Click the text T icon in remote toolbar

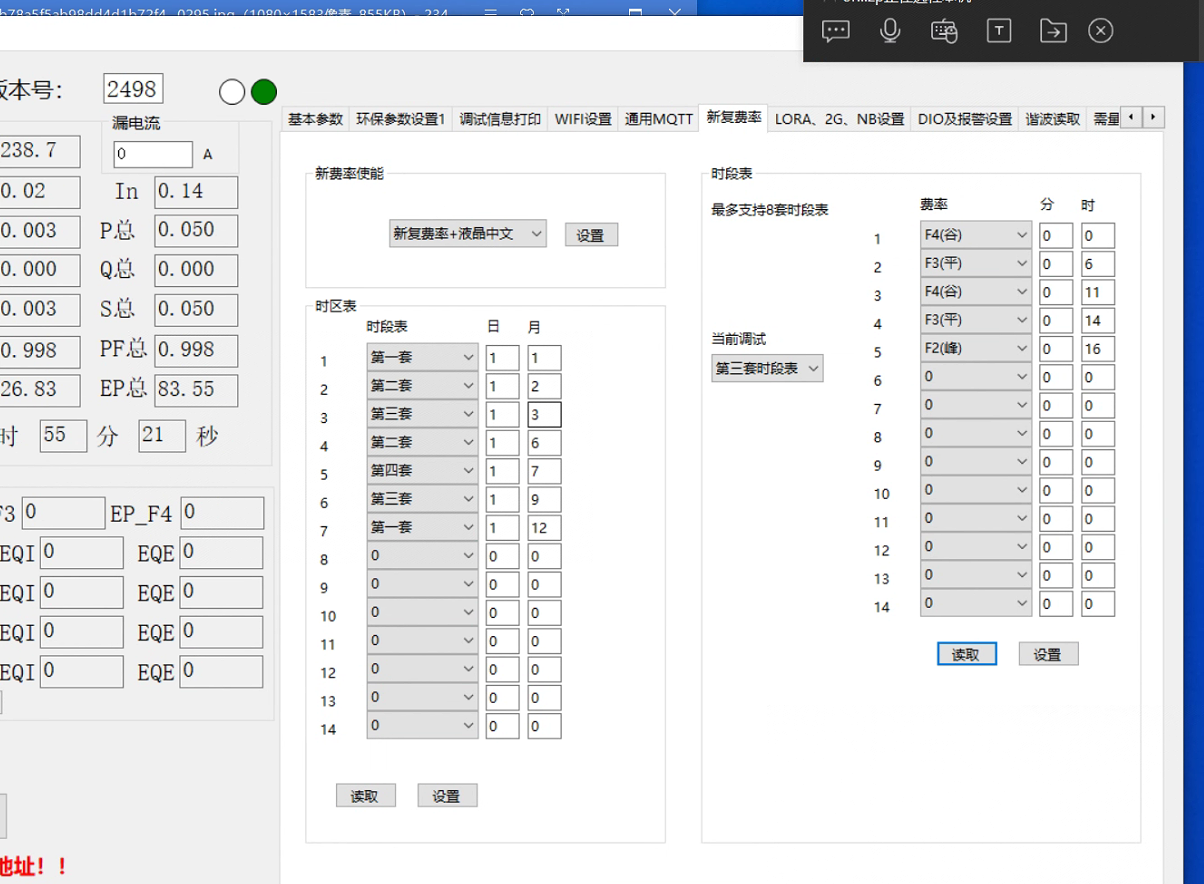pos(998,31)
